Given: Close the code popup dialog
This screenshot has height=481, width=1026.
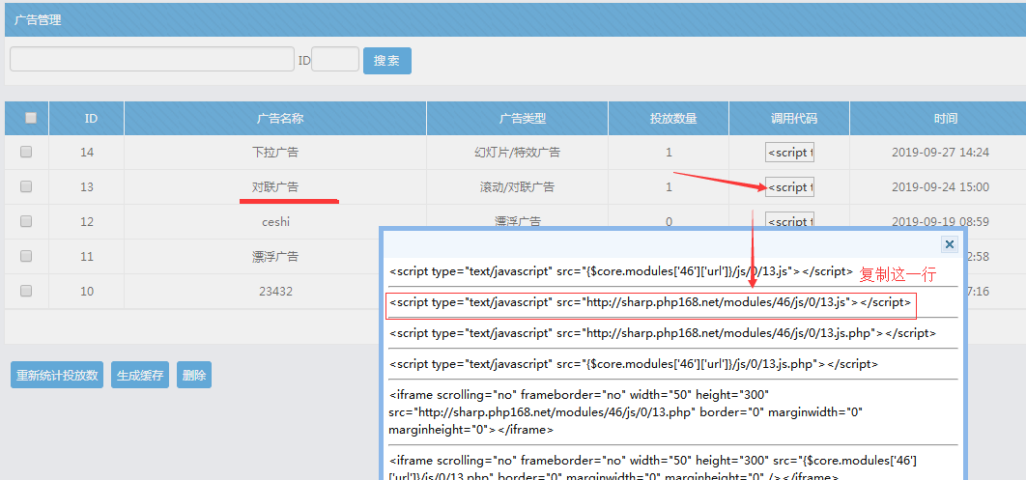Looking at the screenshot, I should point(949,244).
